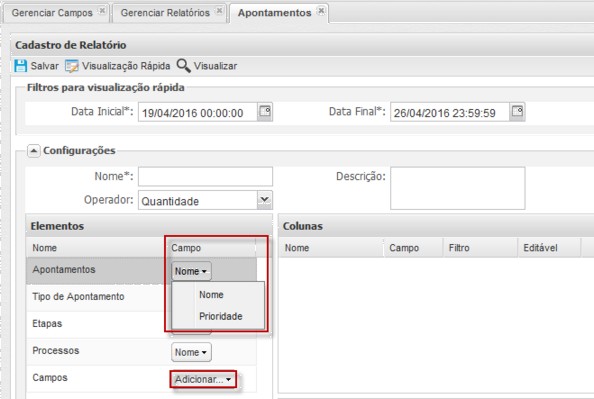Click the Quantidade operator field

tap(198, 200)
